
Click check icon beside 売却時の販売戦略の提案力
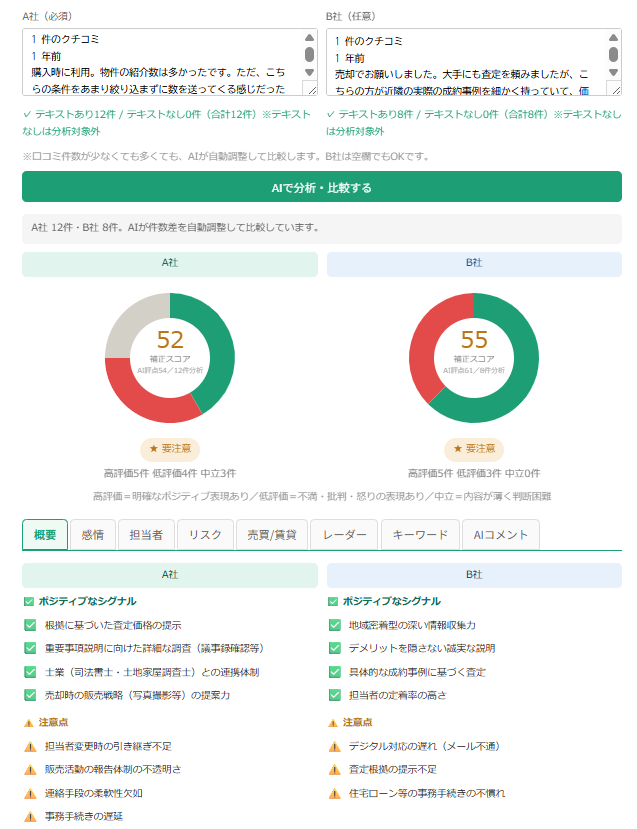click(30, 695)
